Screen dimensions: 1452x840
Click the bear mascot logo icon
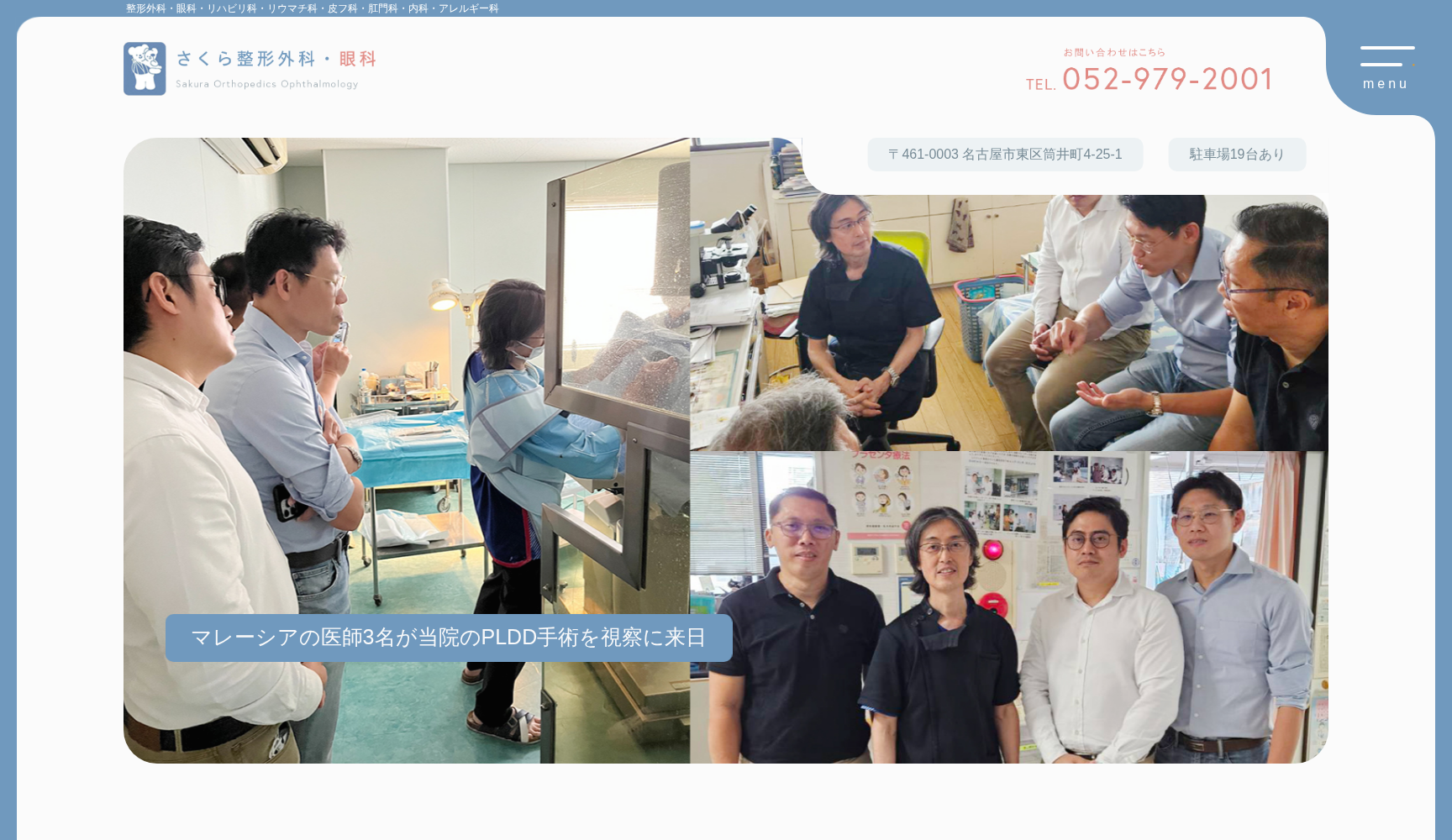145,69
